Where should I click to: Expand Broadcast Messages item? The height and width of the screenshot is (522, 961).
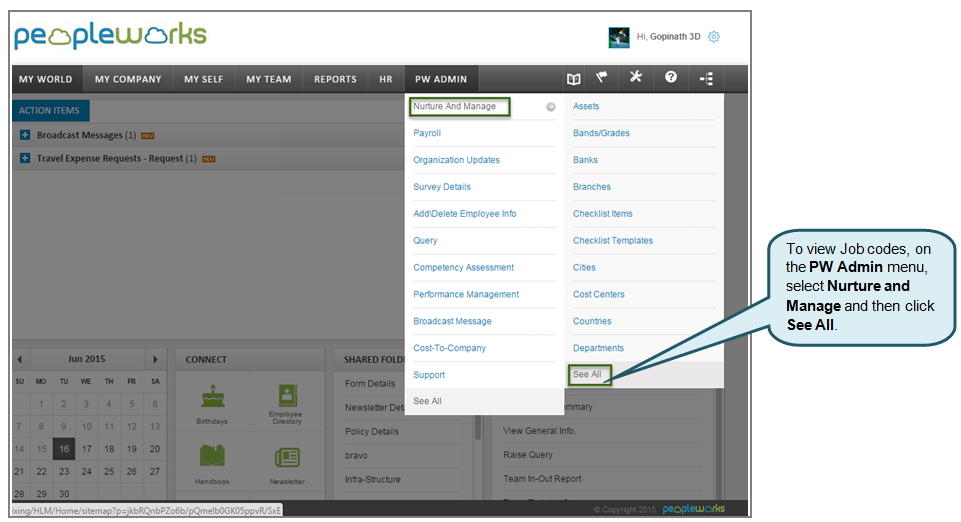click(25, 135)
